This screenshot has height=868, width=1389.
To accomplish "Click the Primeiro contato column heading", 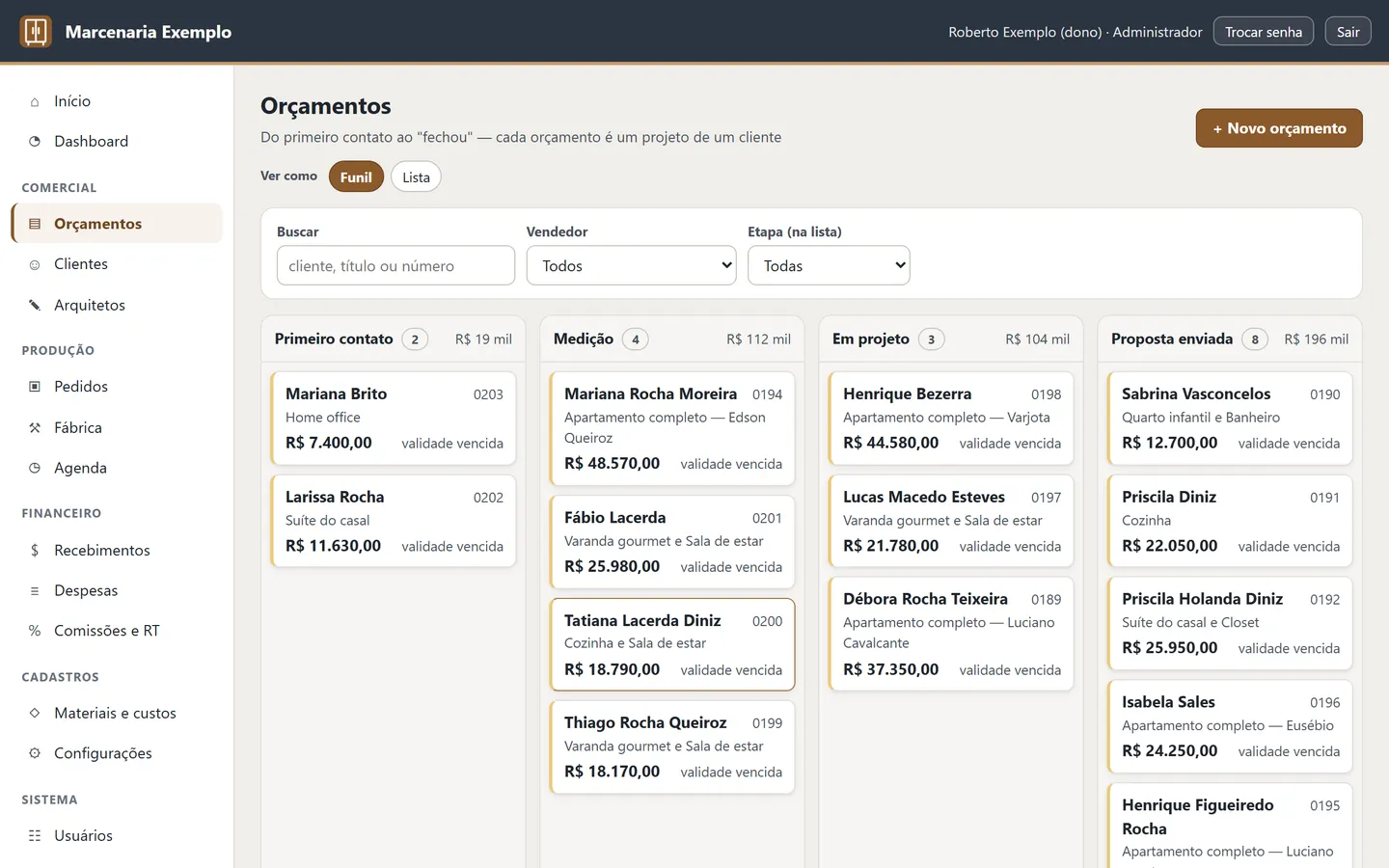I will 334,339.
